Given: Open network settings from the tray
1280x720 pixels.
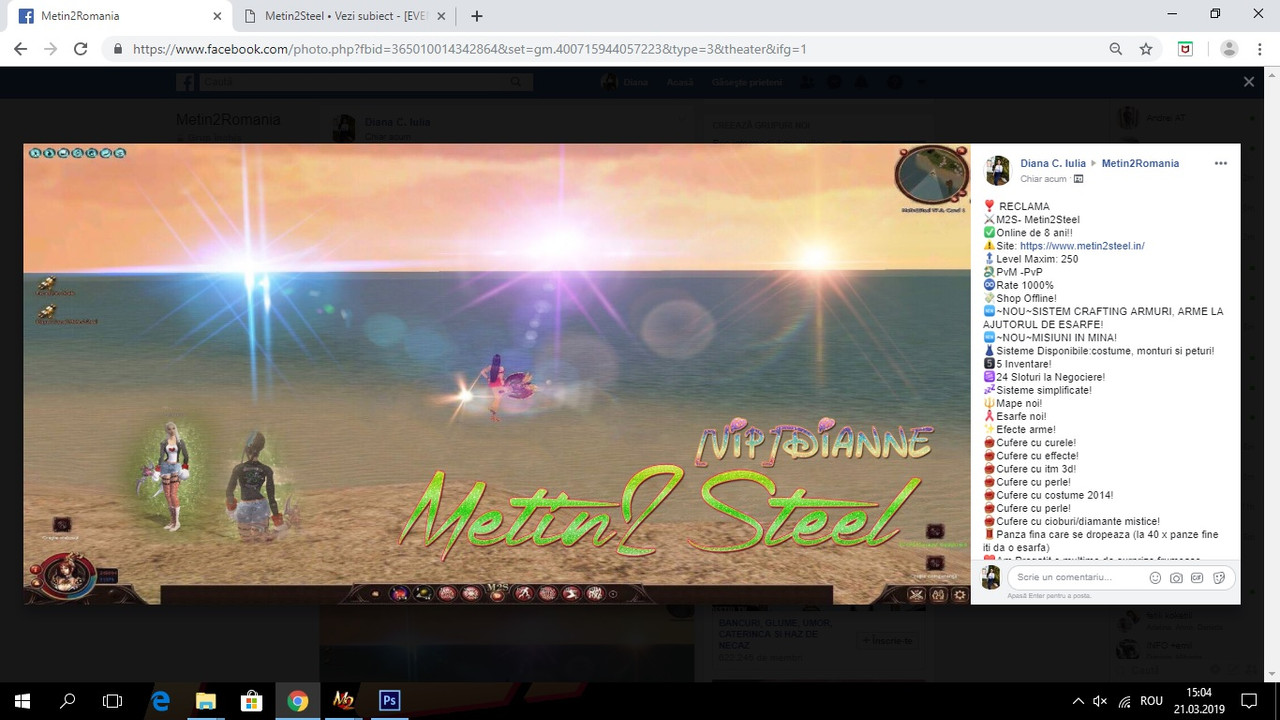Looking at the screenshot, I should [1125, 701].
